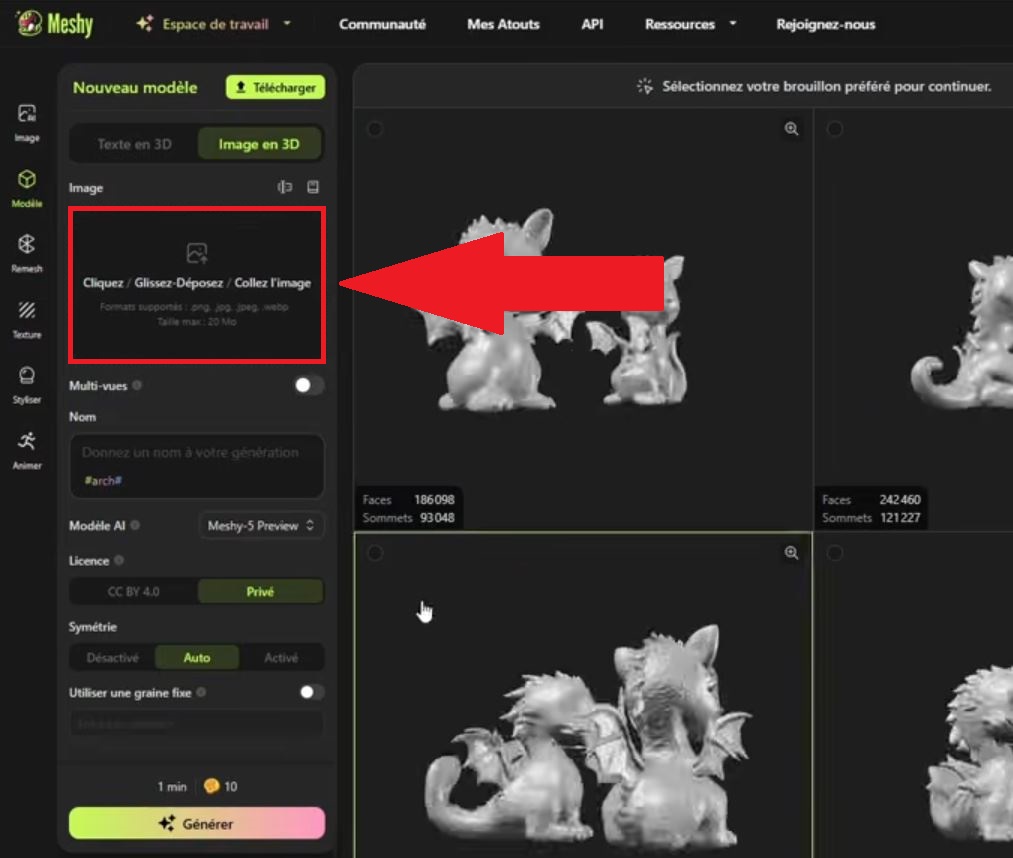Click the Nouveau modèle heading
This screenshot has width=1013, height=858.
tap(135, 87)
